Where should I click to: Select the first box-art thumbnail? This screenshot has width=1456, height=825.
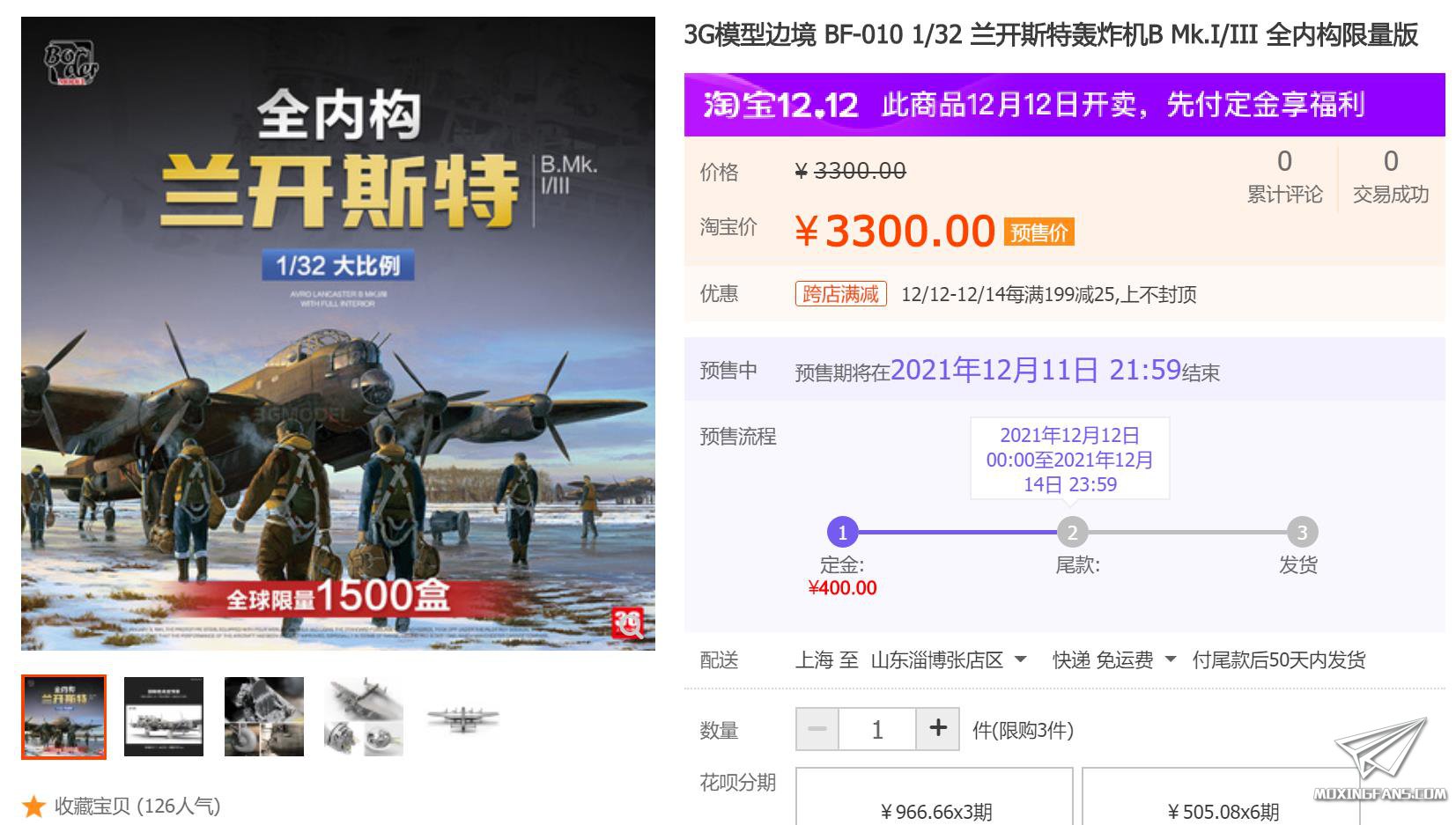[x=63, y=717]
